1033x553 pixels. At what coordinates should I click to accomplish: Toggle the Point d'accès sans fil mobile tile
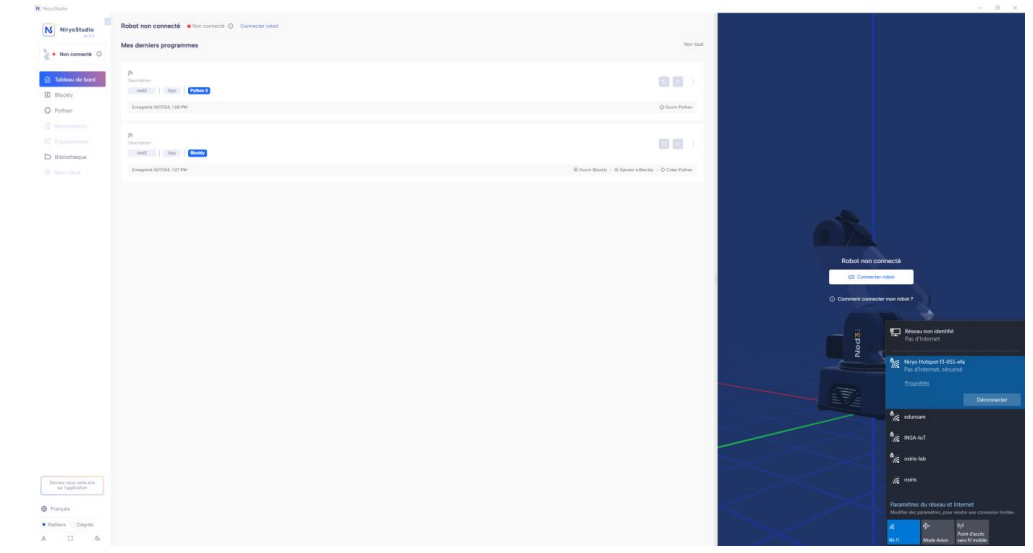pos(972,532)
